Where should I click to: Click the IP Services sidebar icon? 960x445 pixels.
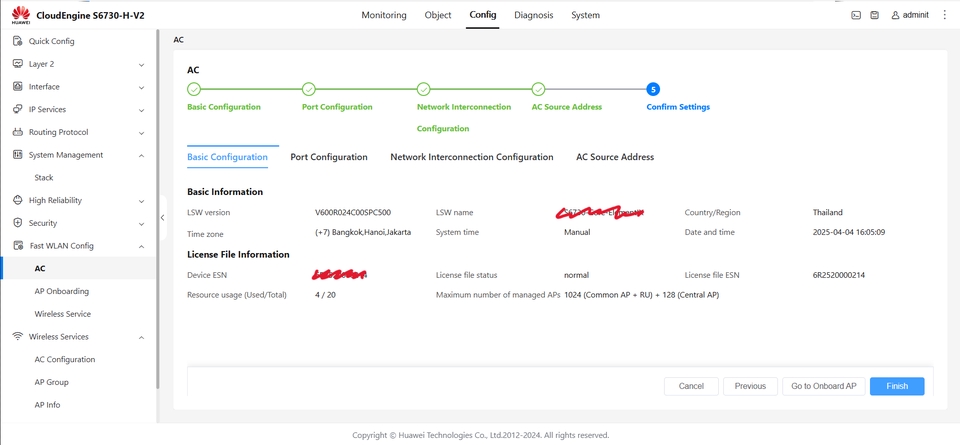click(x=18, y=110)
